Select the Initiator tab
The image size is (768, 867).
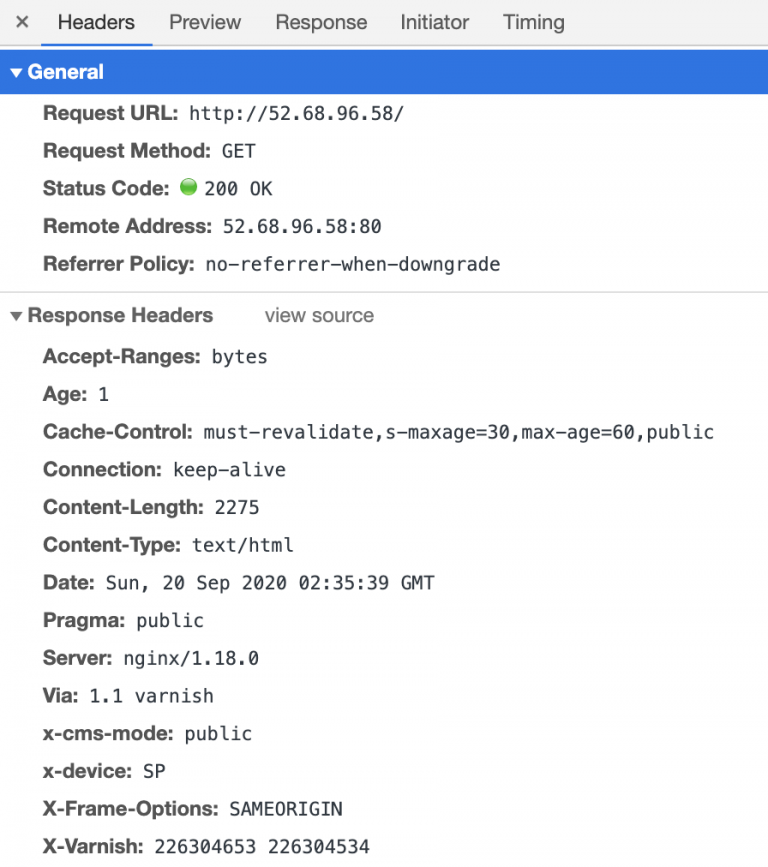coord(434,22)
